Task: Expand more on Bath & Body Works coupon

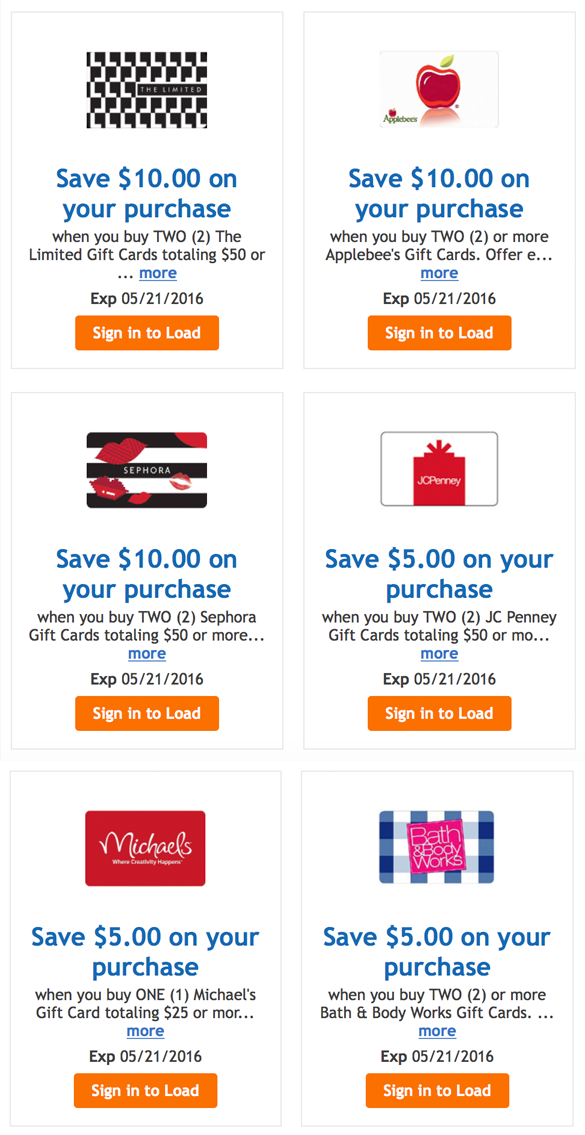Action: pos(437,1031)
